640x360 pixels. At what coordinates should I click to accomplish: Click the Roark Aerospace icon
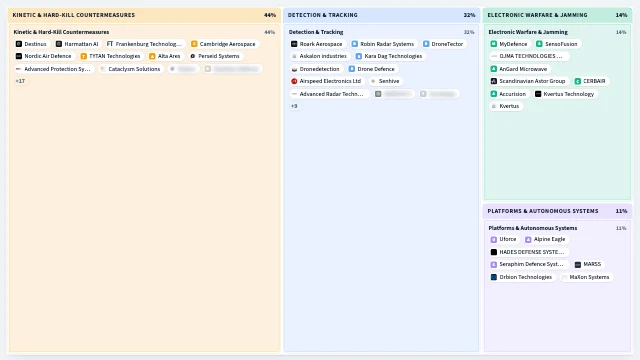pyautogui.click(x=294, y=44)
